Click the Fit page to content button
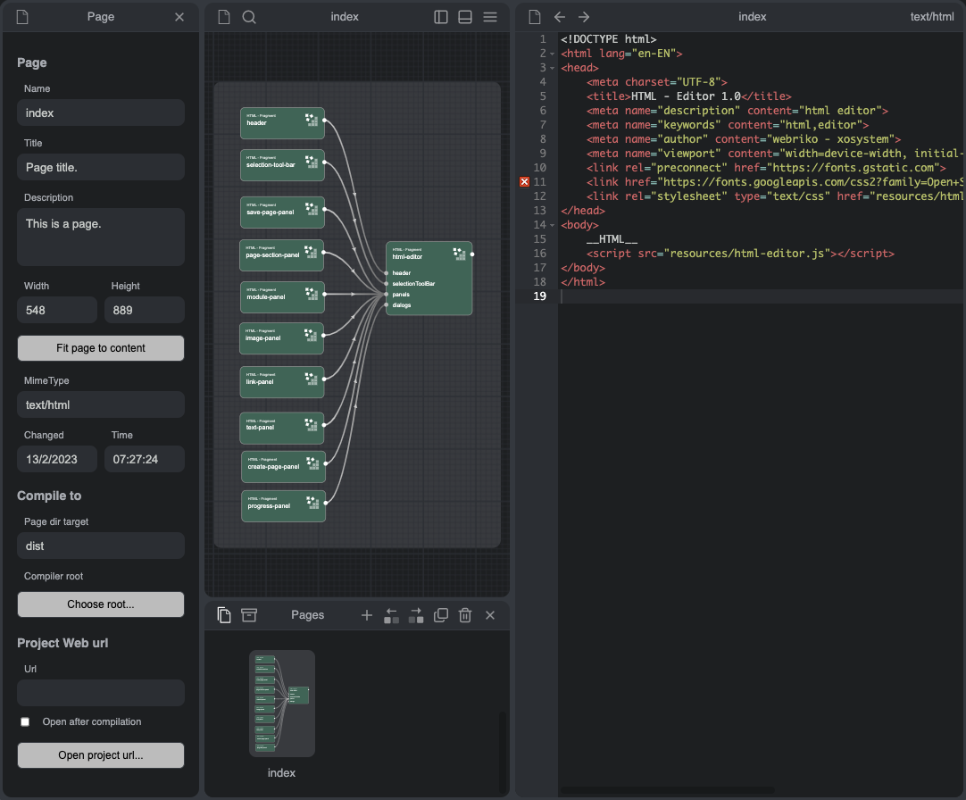 coord(101,348)
